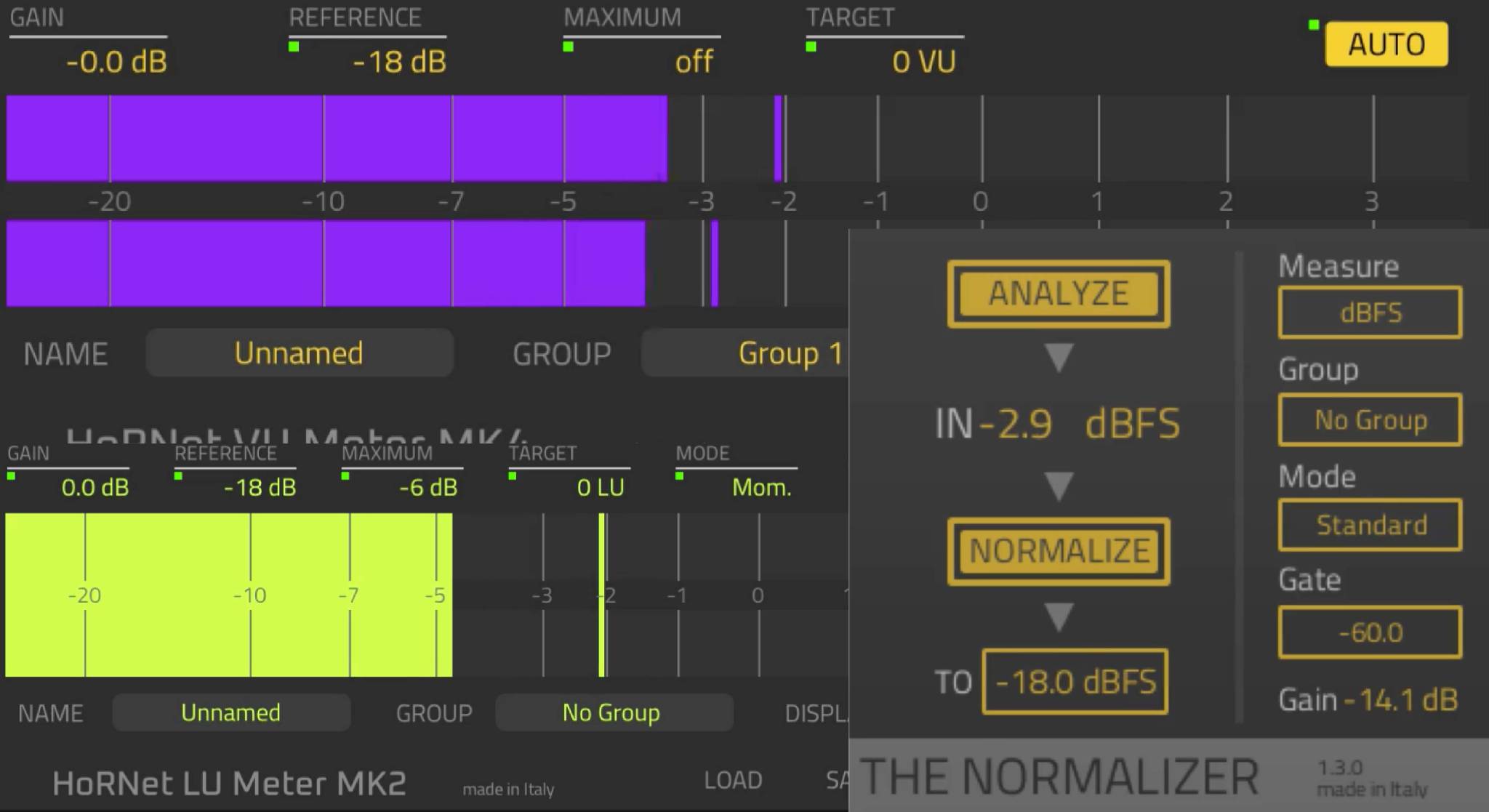The height and width of the screenshot is (812, 1489).
Task: Click the NAME field labeled Unnamed
Action: 298,353
